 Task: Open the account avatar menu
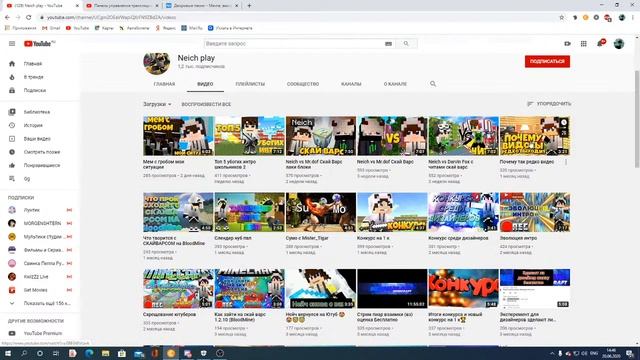point(619,44)
